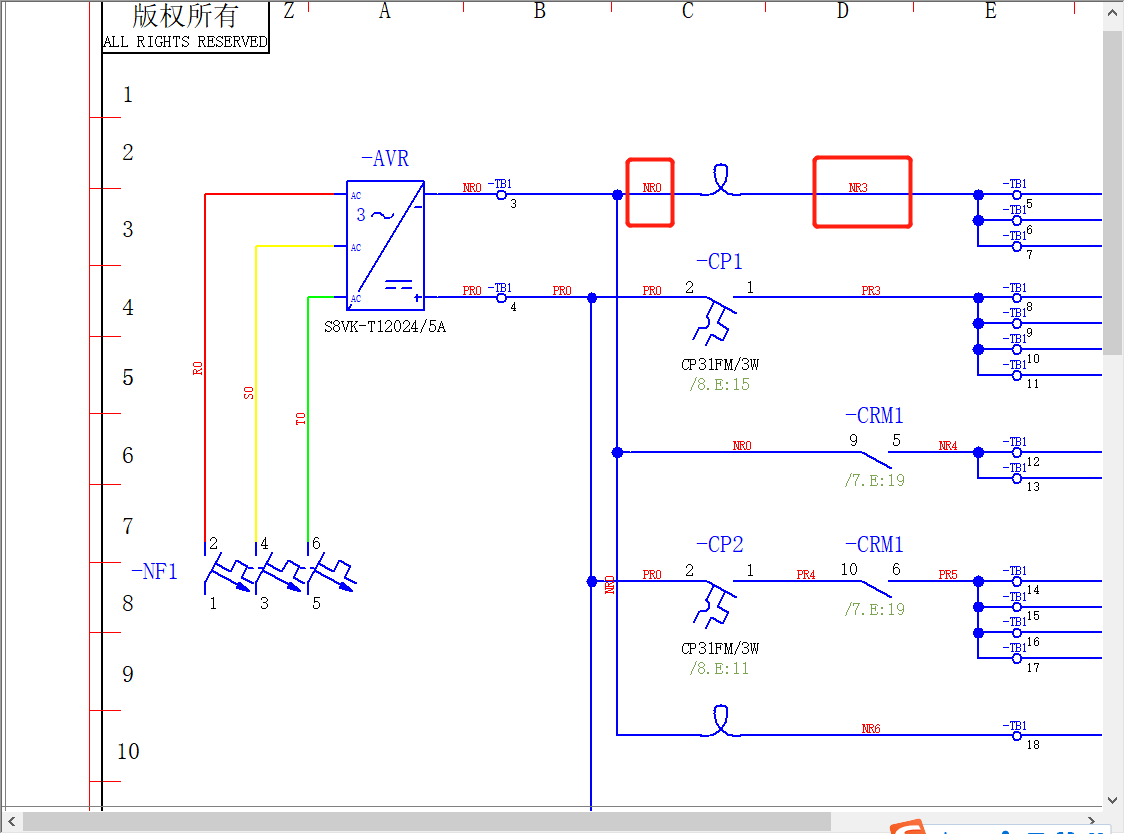
Task: Open the /7.E:19 reference below the NR4 contact
Action: click(x=874, y=480)
